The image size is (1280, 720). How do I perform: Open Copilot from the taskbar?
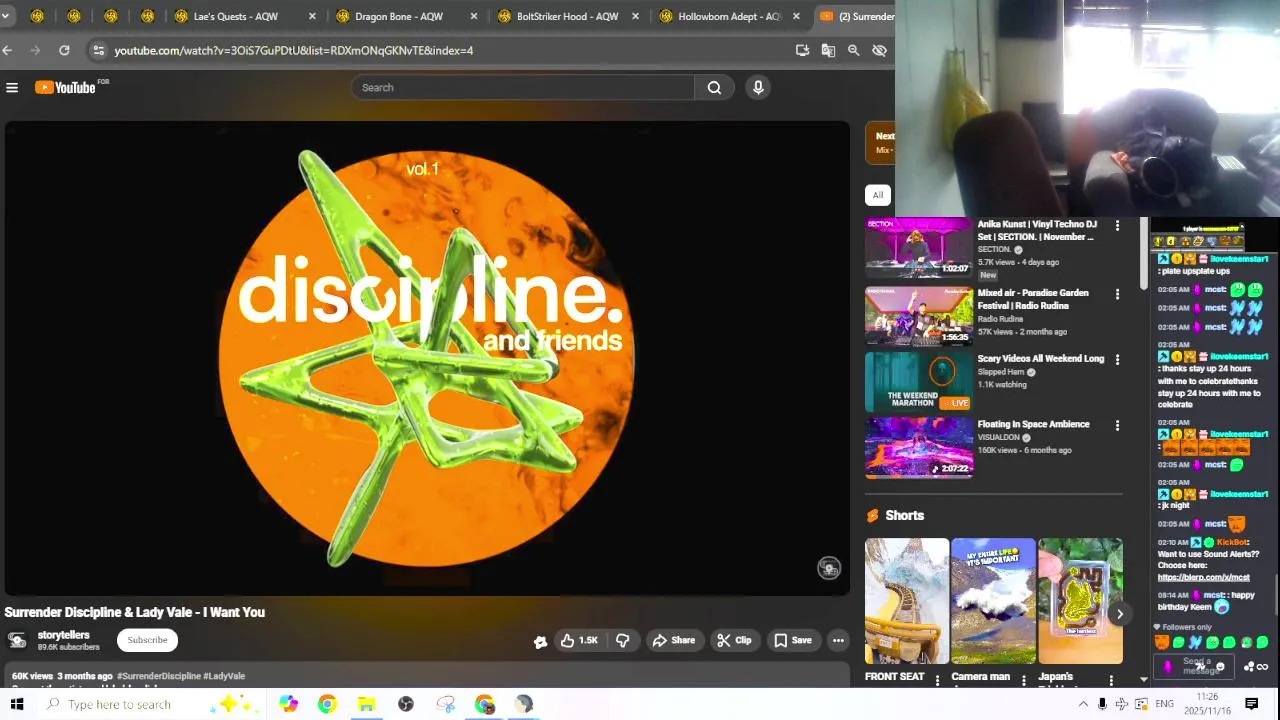[x=288, y=704]
